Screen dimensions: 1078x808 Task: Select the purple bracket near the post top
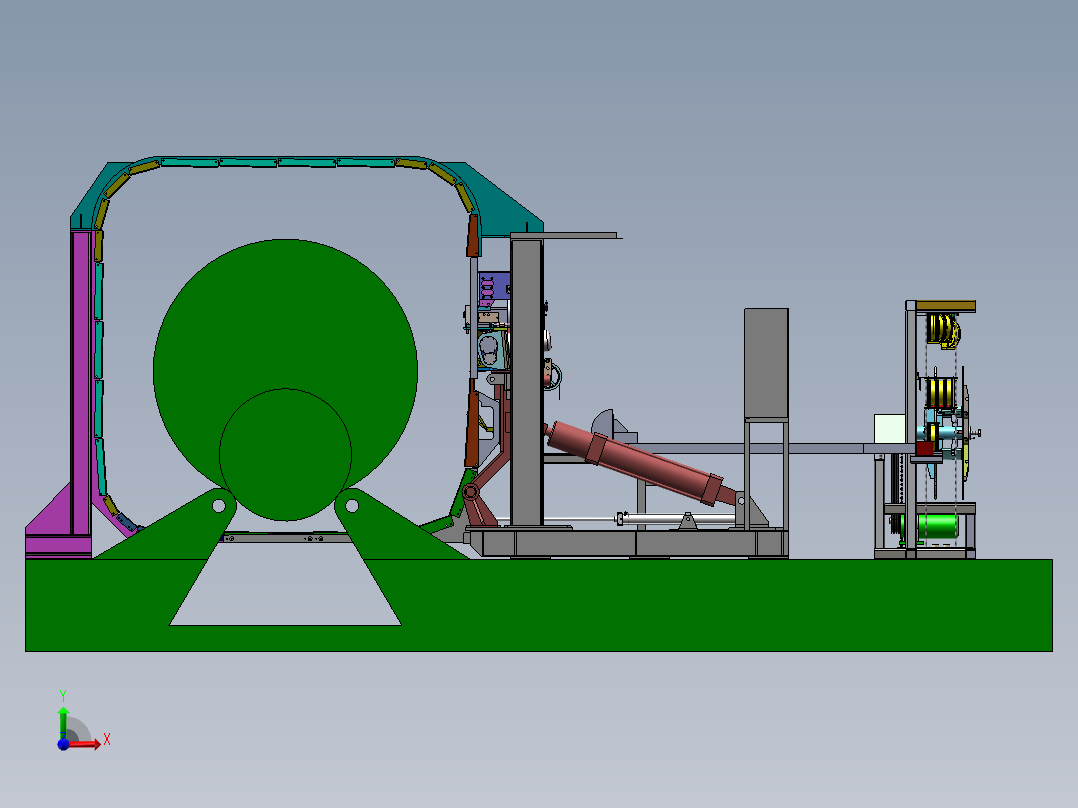[494, 287]
